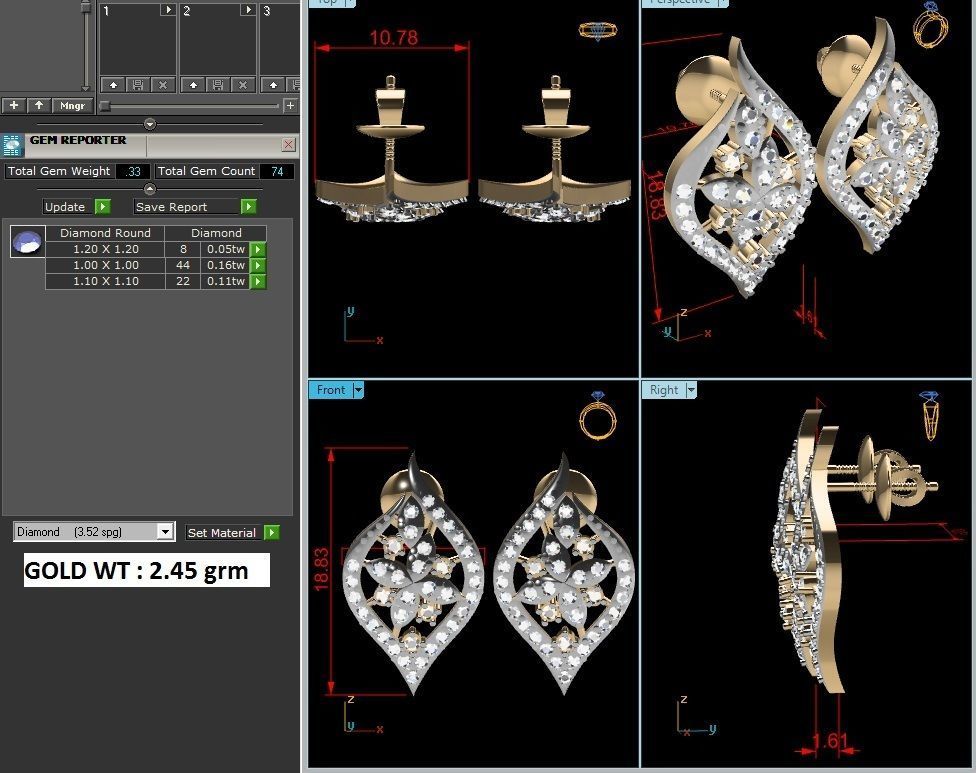Click the X delete icon under slot 1
The height and width of the screenshot is (773, 976).
163,85
